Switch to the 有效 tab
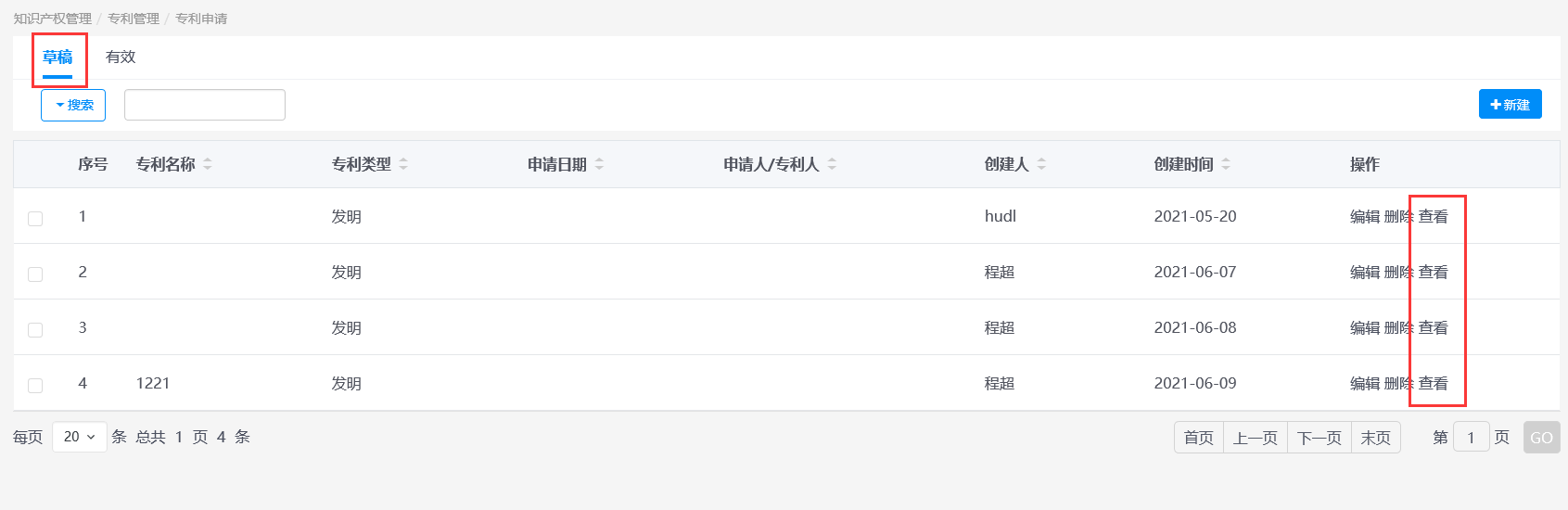The width and height of the screenshot is (1568, 510). click(121, 57)
